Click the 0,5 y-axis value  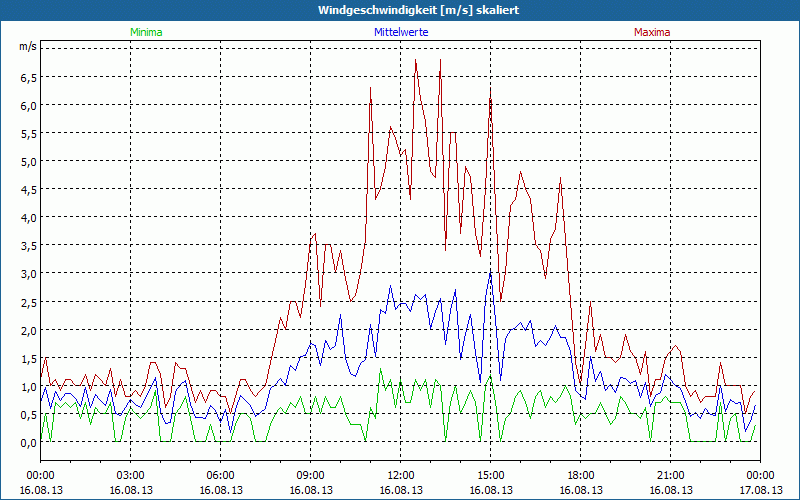click(x=29, y=414)
